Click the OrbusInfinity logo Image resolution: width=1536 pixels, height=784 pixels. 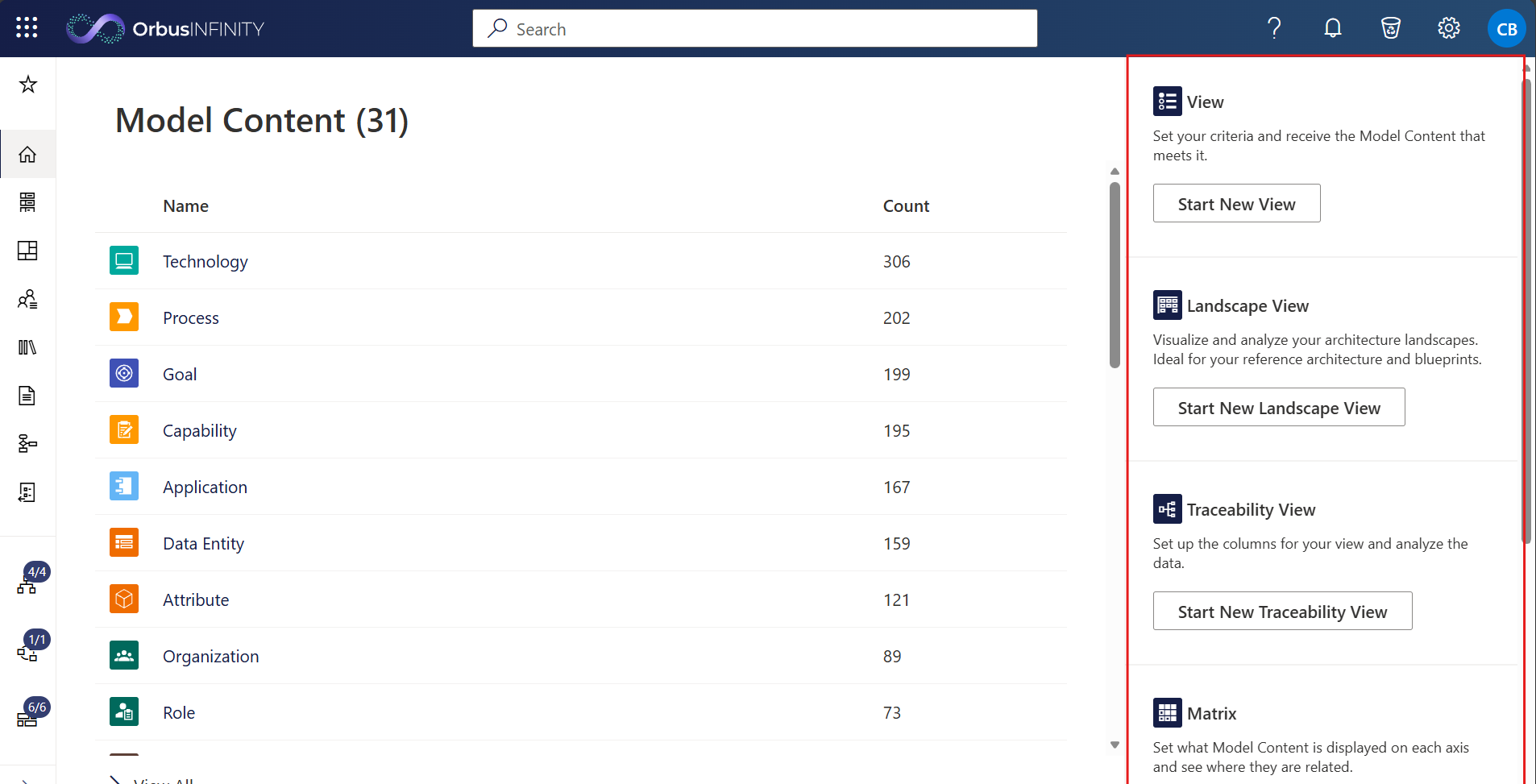point(165,29)
